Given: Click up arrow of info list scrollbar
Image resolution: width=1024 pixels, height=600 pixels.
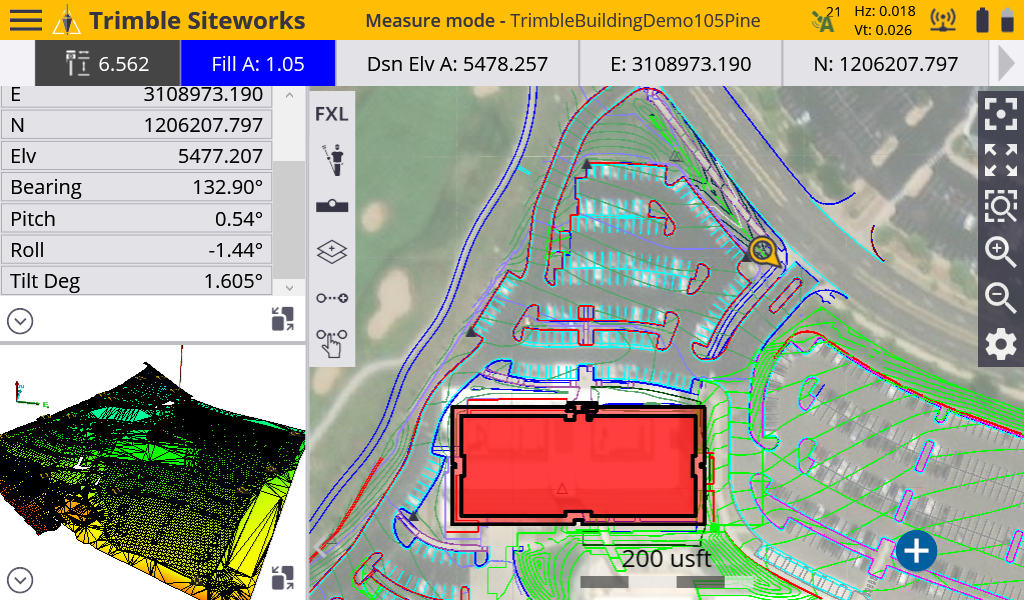Looking at the screenshot, I should [289, 95].
